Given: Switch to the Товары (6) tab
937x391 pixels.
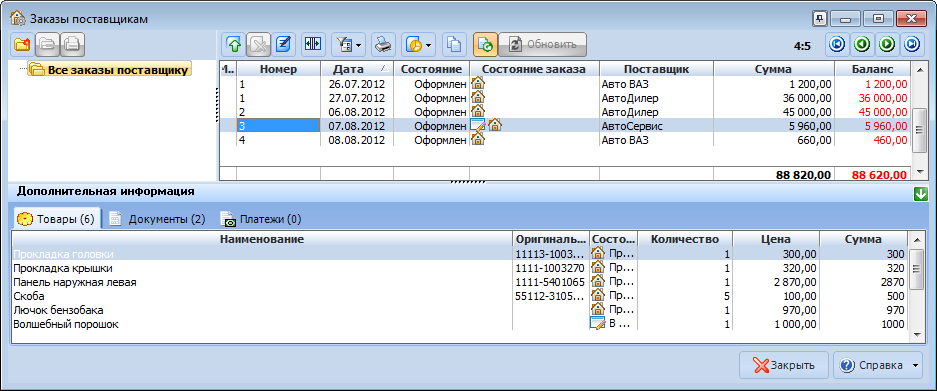Looking at the screenshot, I should point(56,219).
